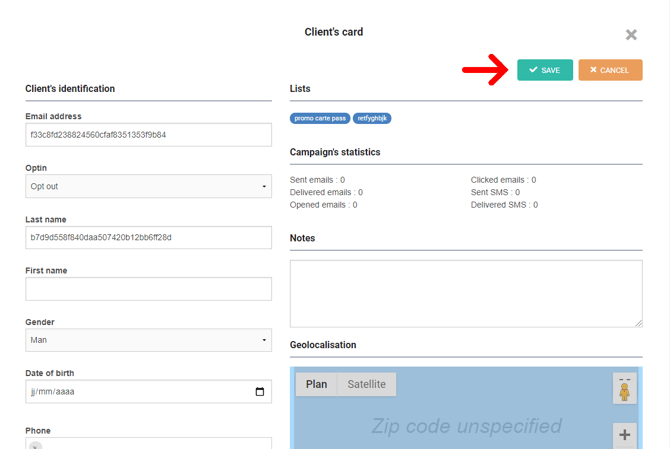Focus the Email address field
The width and height of the screenshot is (670, 449).
tap(148, 135)
